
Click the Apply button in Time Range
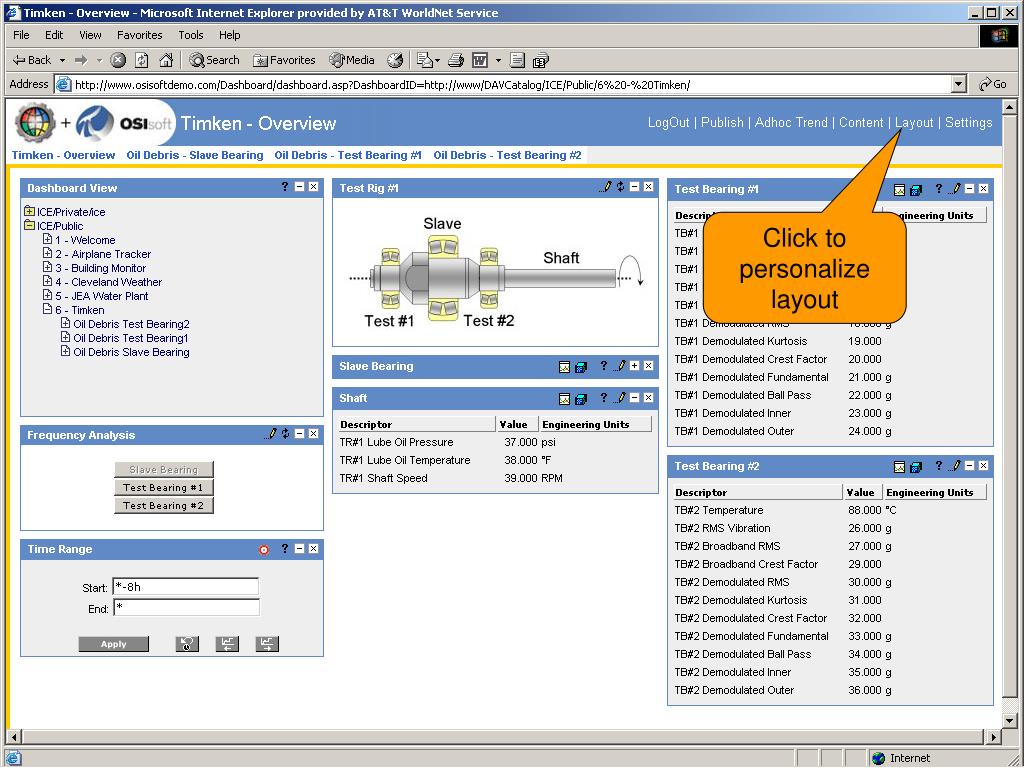[x=114, y=644]
